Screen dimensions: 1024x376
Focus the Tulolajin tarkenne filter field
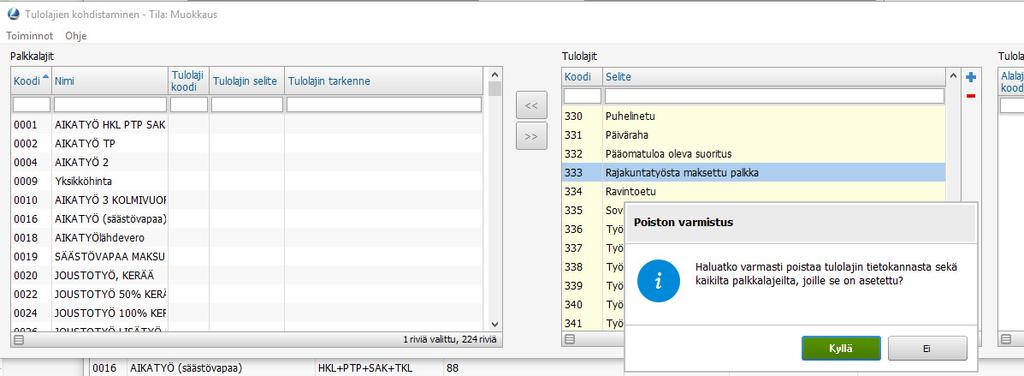(384, 104)
